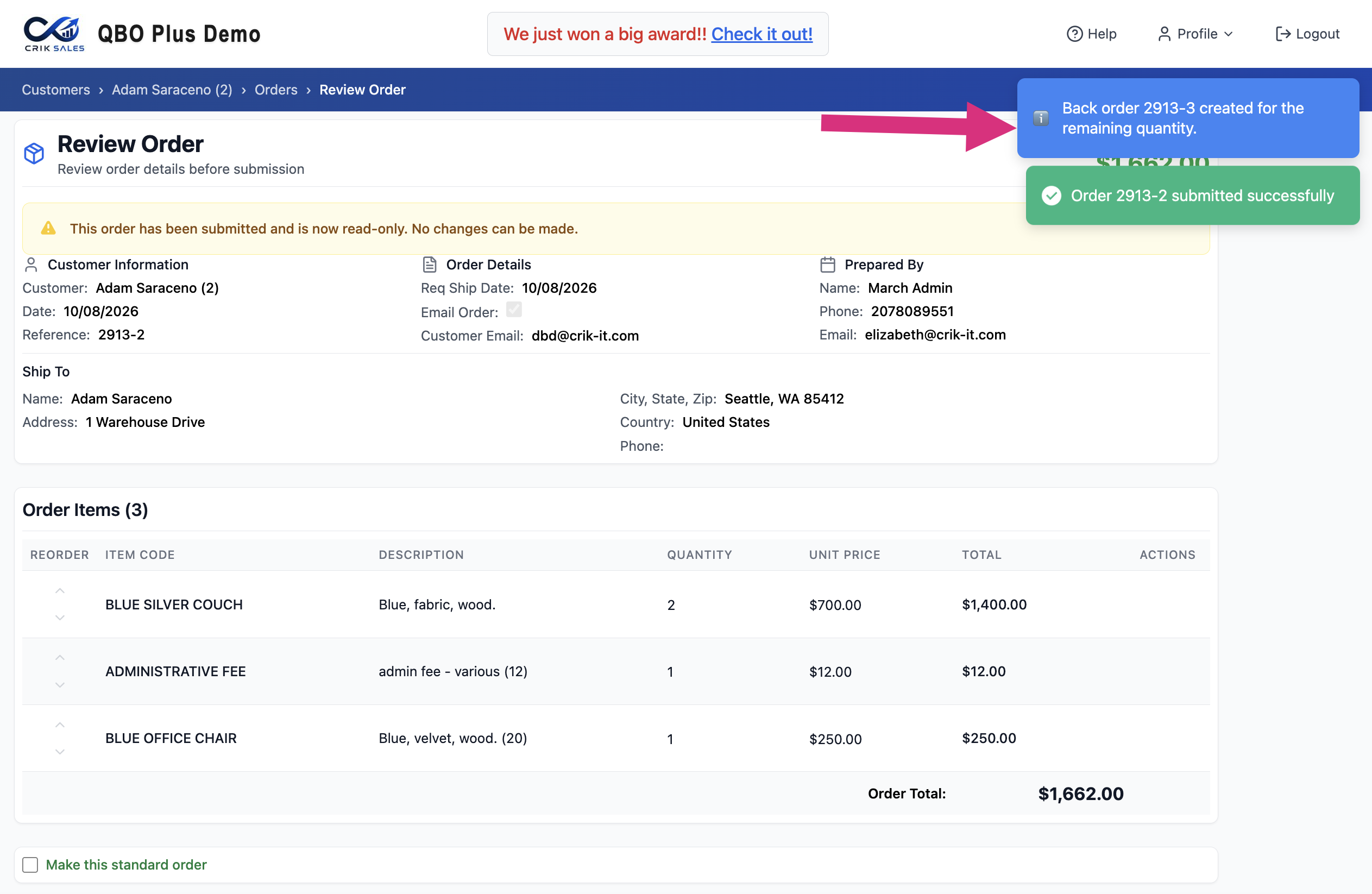Go to Customers breadcrumb
Viewport: 1372px width, 894px height.
tap(56, 89)
